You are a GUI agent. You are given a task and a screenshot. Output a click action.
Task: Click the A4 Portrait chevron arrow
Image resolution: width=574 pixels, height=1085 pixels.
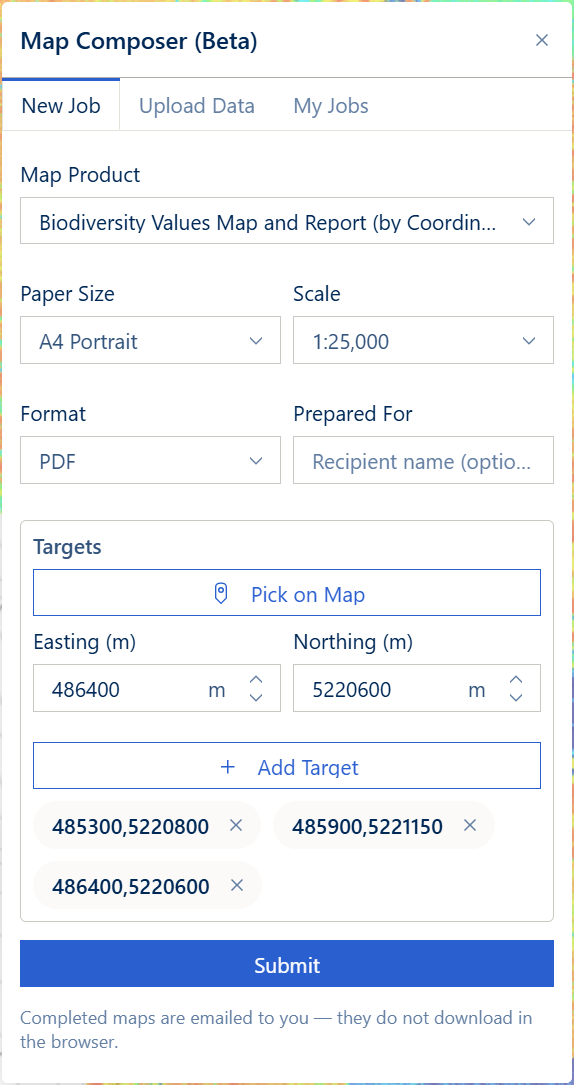pos(256,341)
